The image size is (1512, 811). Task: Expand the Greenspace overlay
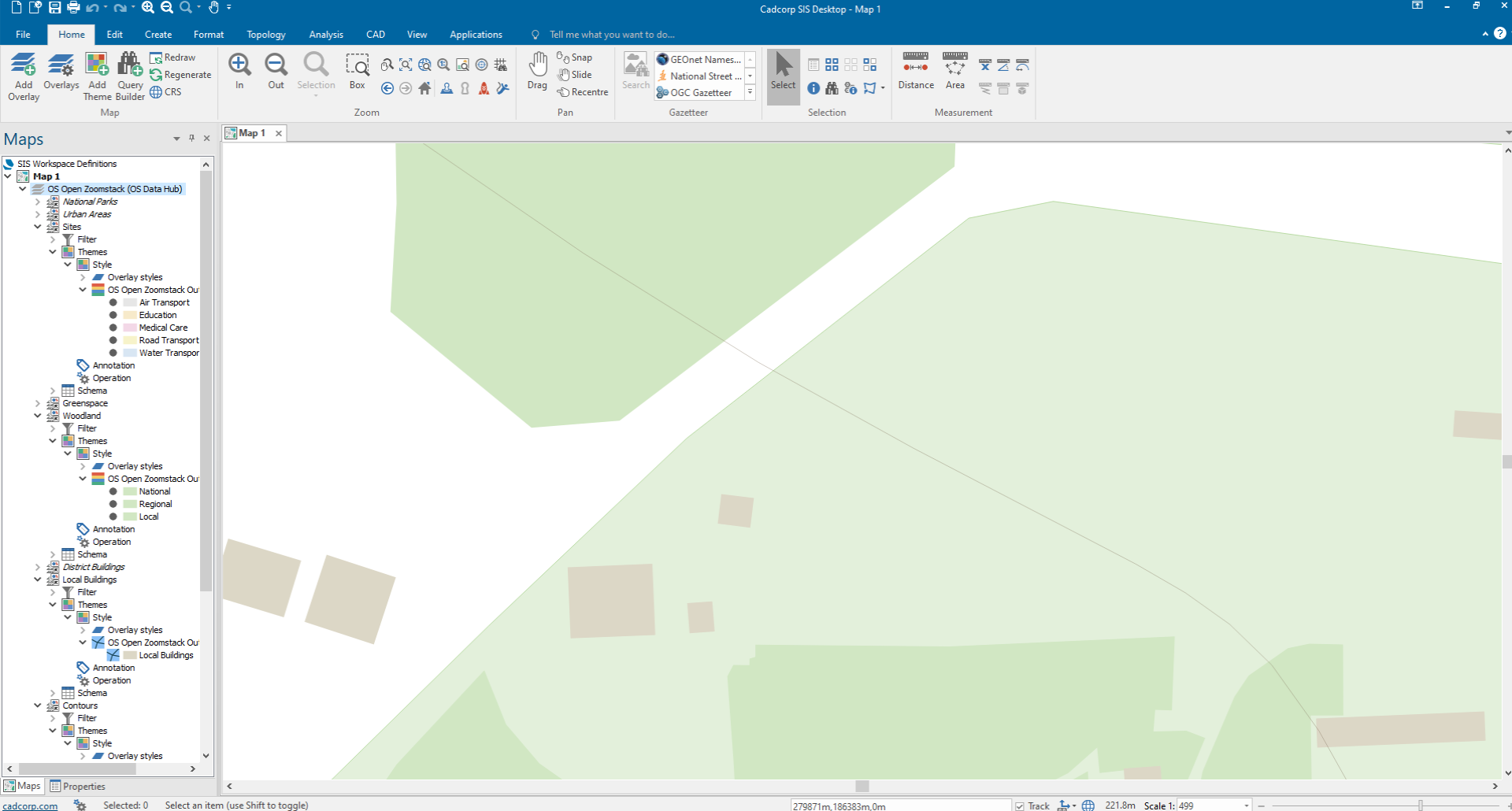tap(38, 403)
